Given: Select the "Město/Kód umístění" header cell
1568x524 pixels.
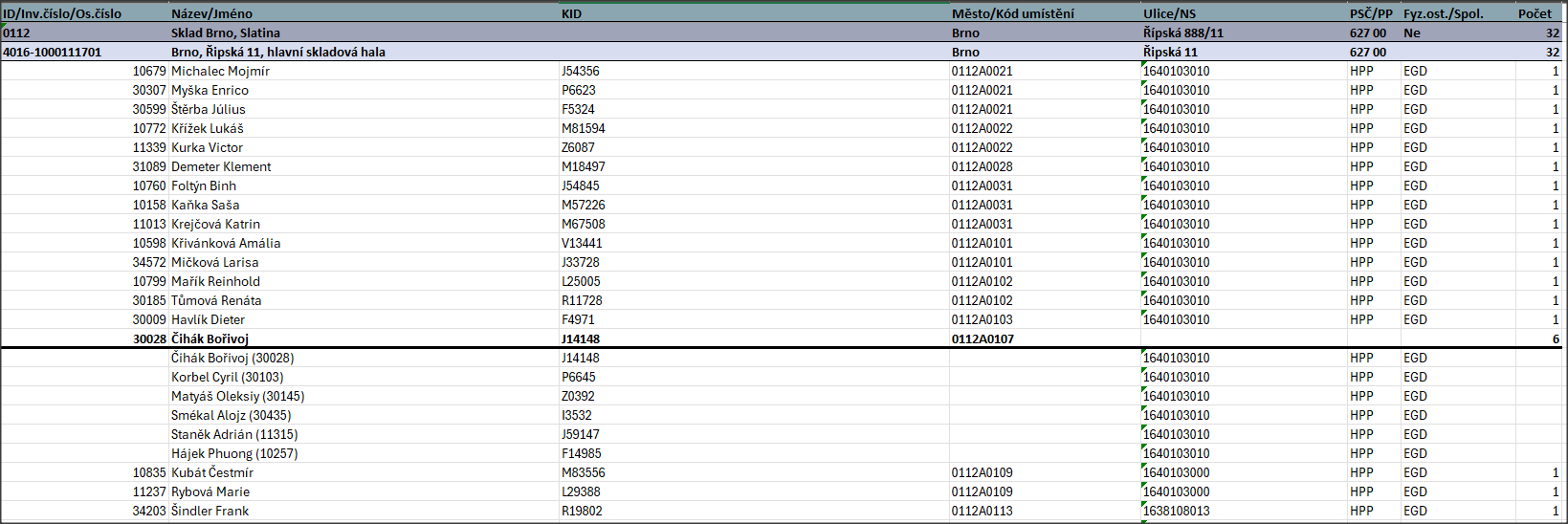Looking at the screenshot, I should pyautogui.click(x=1012, y=13).
